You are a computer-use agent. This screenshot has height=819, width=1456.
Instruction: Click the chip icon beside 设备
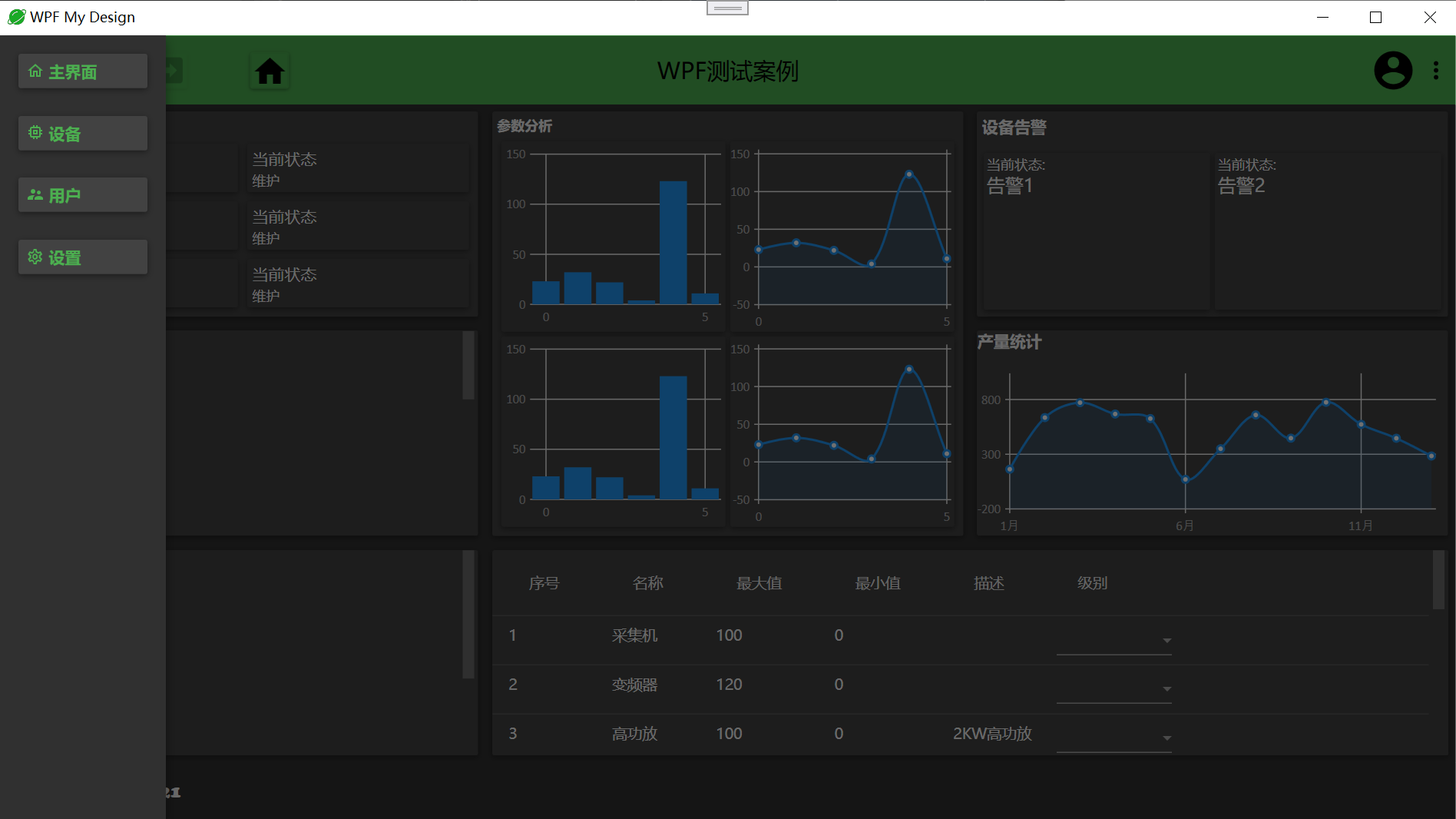pos(35,133)
